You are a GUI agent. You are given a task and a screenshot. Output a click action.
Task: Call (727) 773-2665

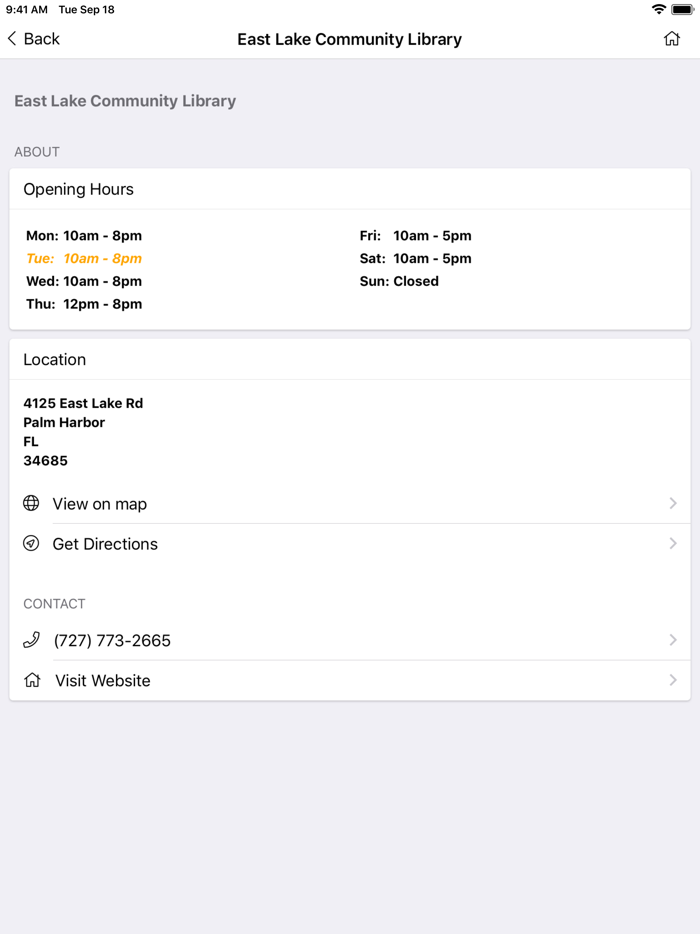pyautogui.click(x=112, y=640)
